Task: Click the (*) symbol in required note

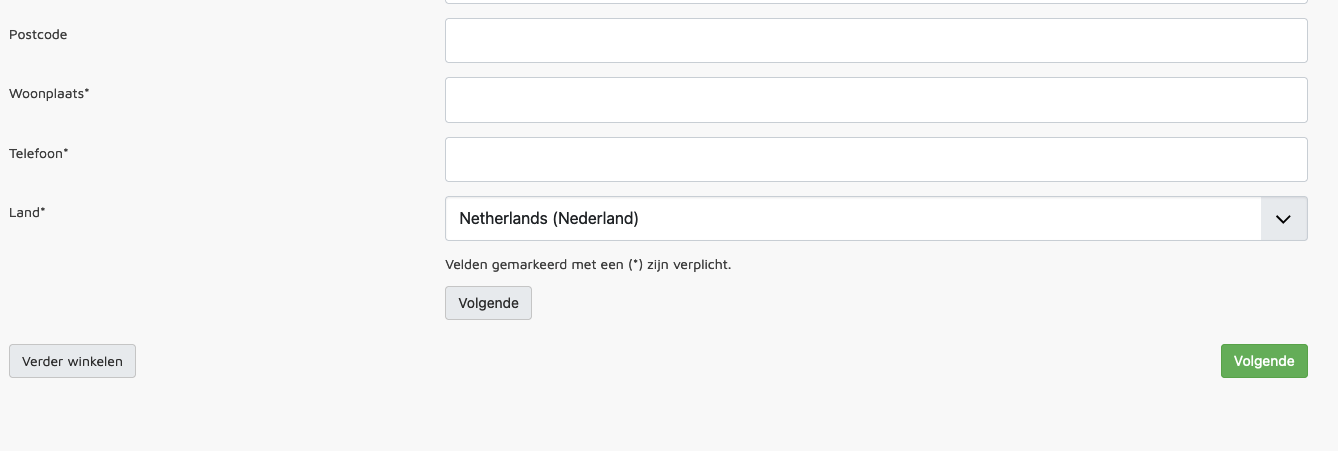Action: [635, 265]
